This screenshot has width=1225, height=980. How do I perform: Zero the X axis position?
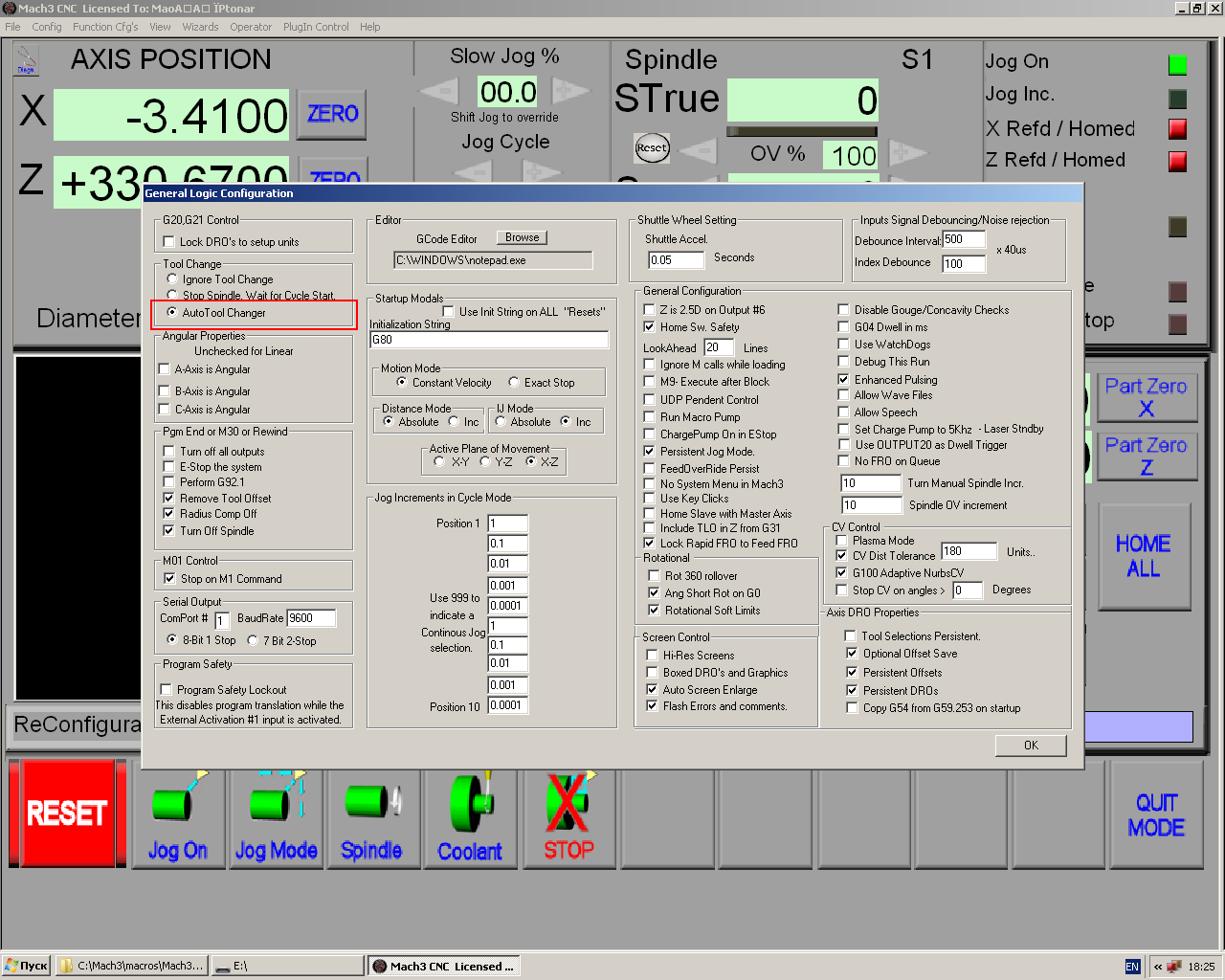pos(332,115)
